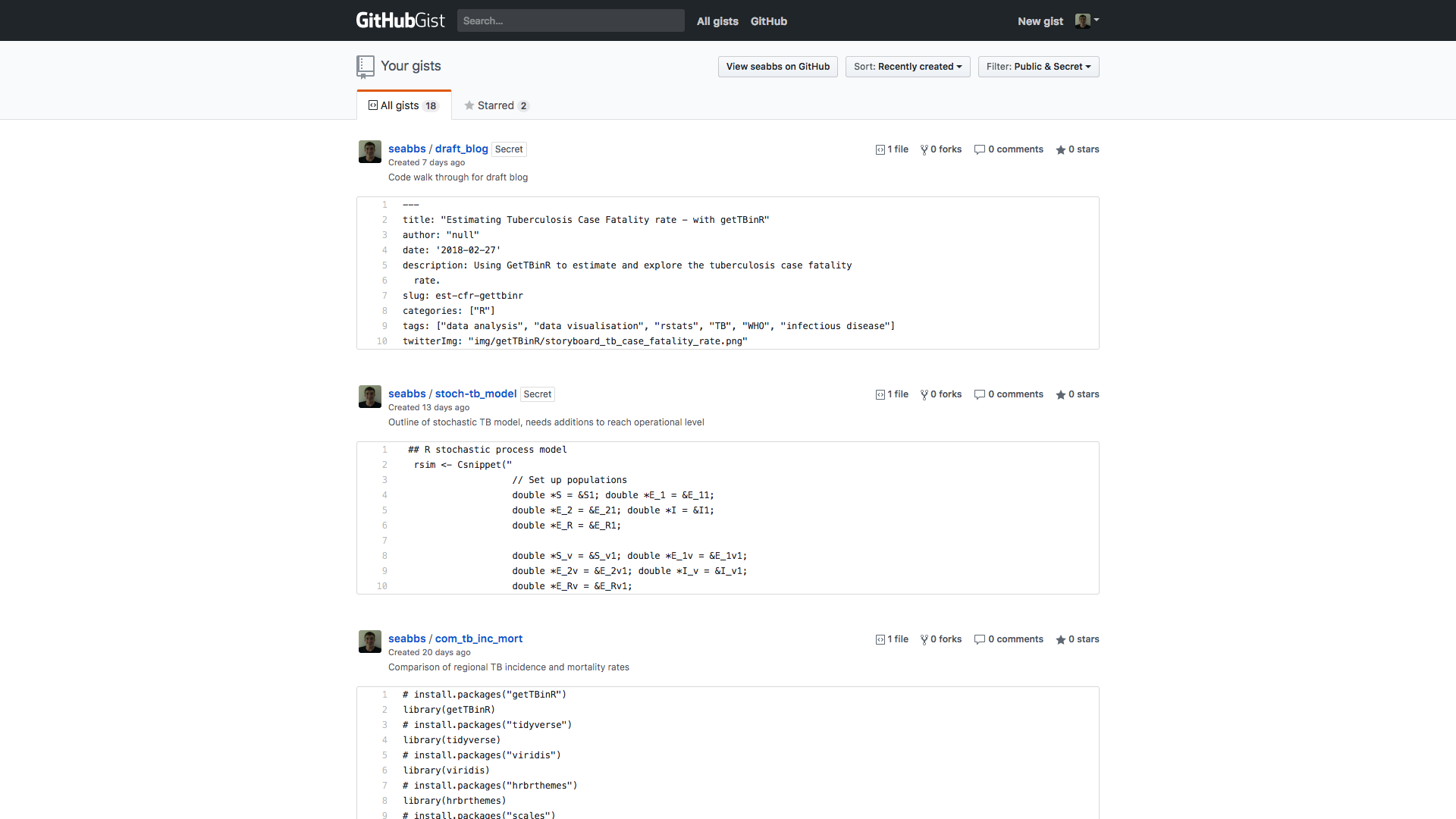Click the star icon for draft_blog

[x=1060, y=149]
